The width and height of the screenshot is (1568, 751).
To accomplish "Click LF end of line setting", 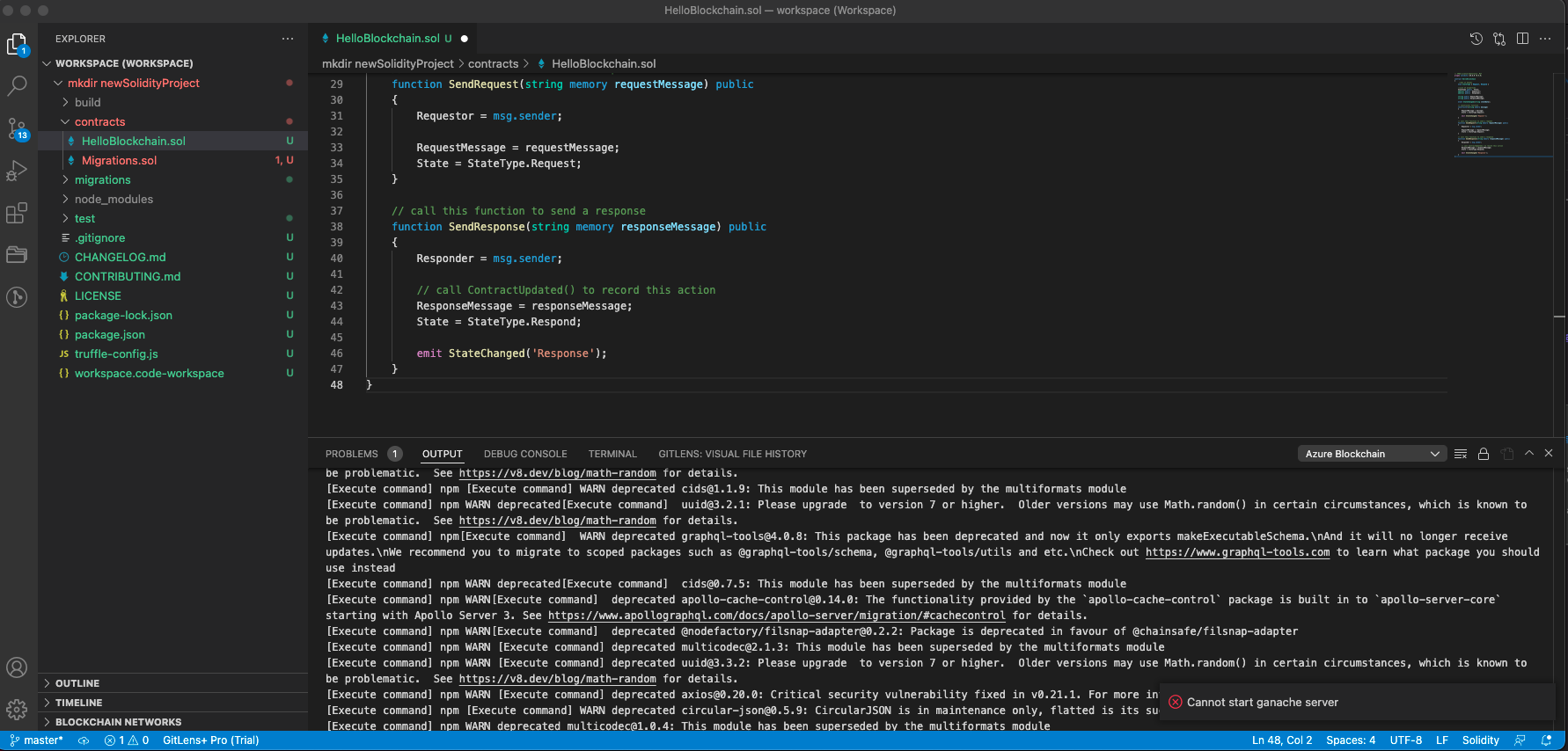I will tap(1442, 740).
